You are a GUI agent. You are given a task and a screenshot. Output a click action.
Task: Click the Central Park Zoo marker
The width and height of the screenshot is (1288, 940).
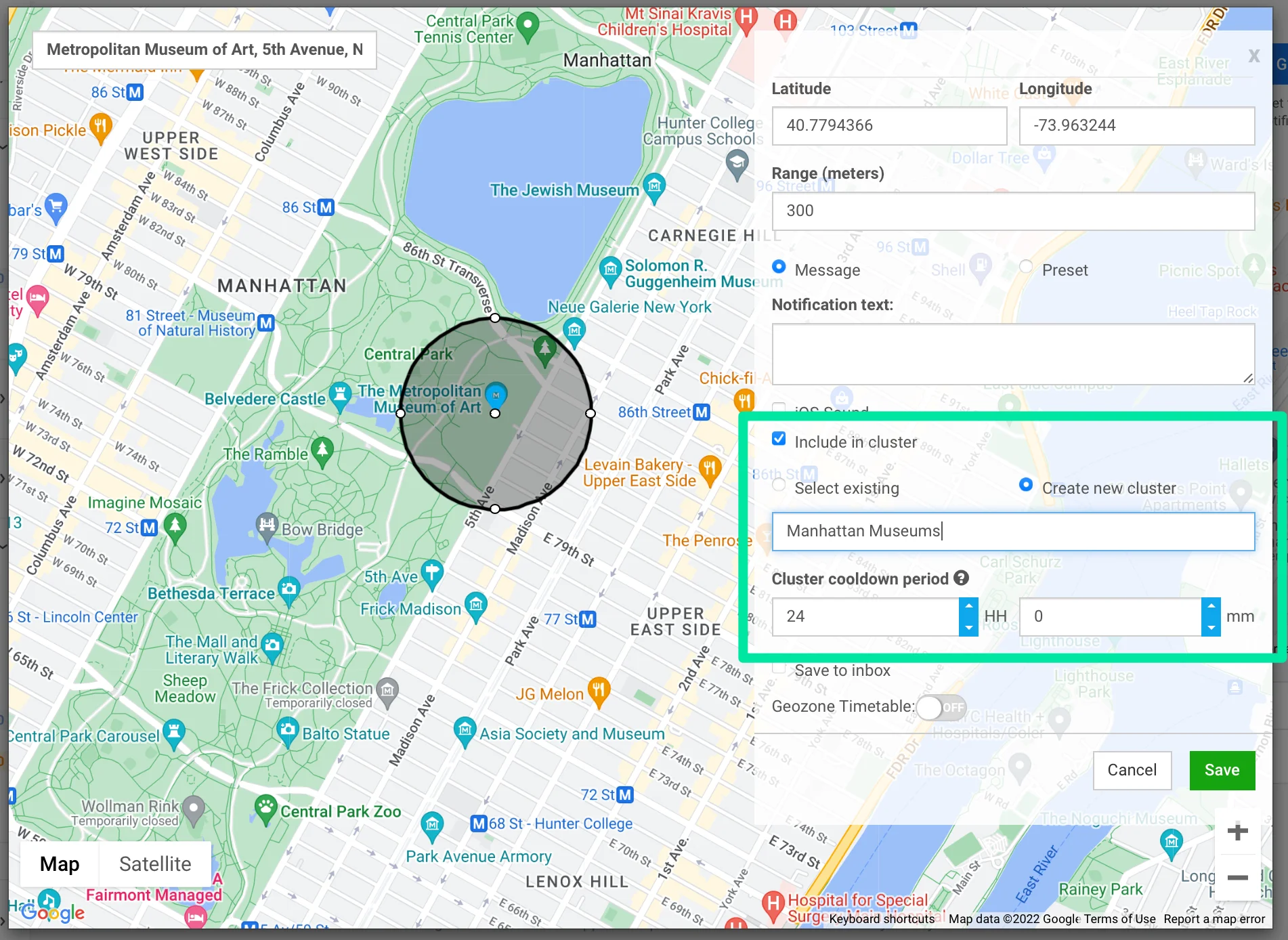pos(266,807)
